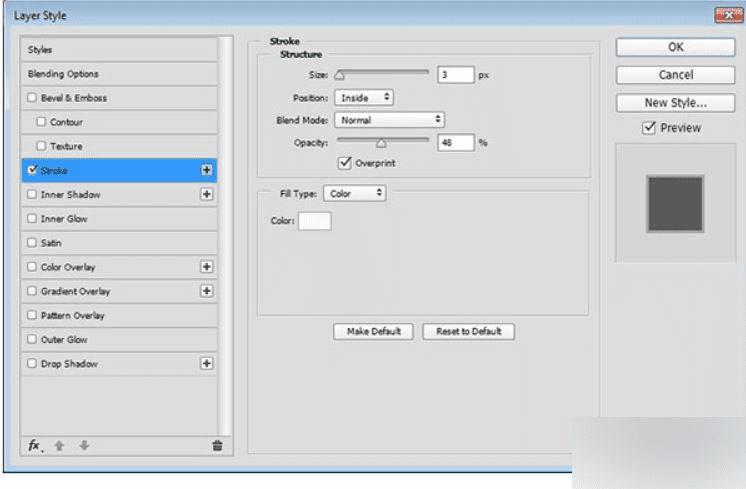The width and height of the screenshot is (746, 489).
Task: Enable the Bevel & Emboss checkbox
Action: coord(32,98)
